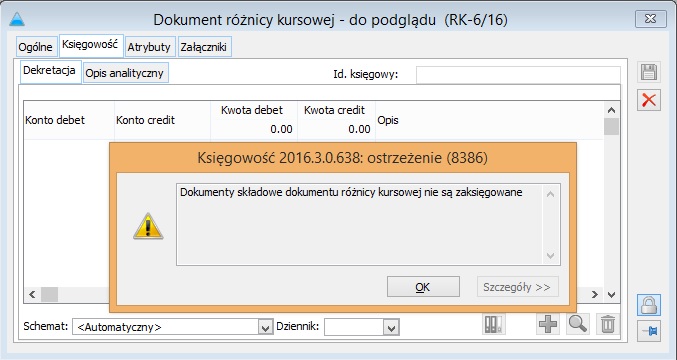Screen dimensions: 677x360
Task: Click the table scroll down arrow
Action: pos(611,295)
